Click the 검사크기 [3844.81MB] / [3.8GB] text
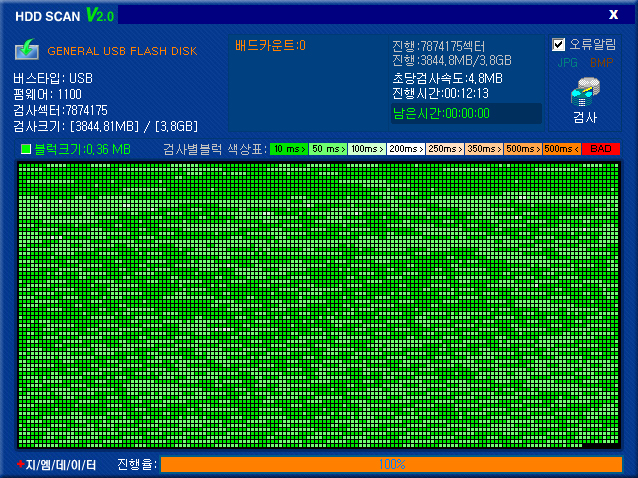This screenshot has height=478, width=638. tap(106, 127)
